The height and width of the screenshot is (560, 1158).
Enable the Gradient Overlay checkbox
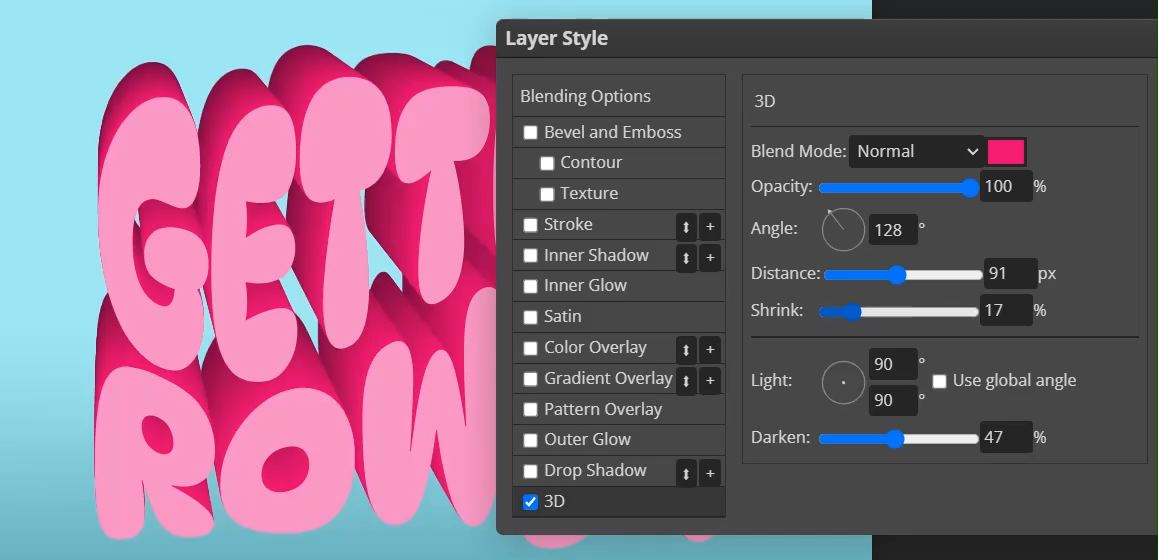[530, 379]
